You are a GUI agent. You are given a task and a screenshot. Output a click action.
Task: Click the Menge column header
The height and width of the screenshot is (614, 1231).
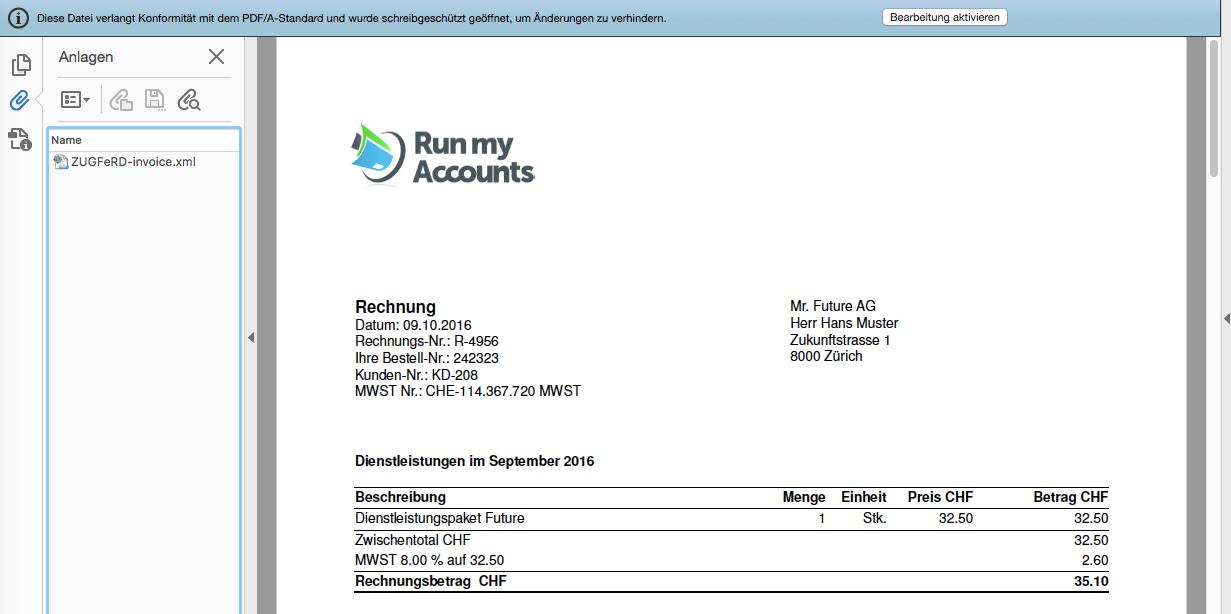tap(804, 497)
